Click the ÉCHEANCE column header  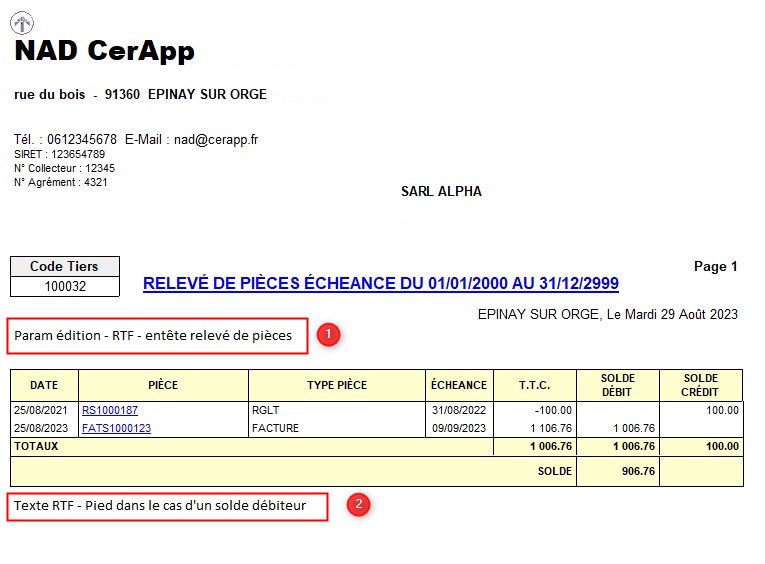click(x=459, y=385)
